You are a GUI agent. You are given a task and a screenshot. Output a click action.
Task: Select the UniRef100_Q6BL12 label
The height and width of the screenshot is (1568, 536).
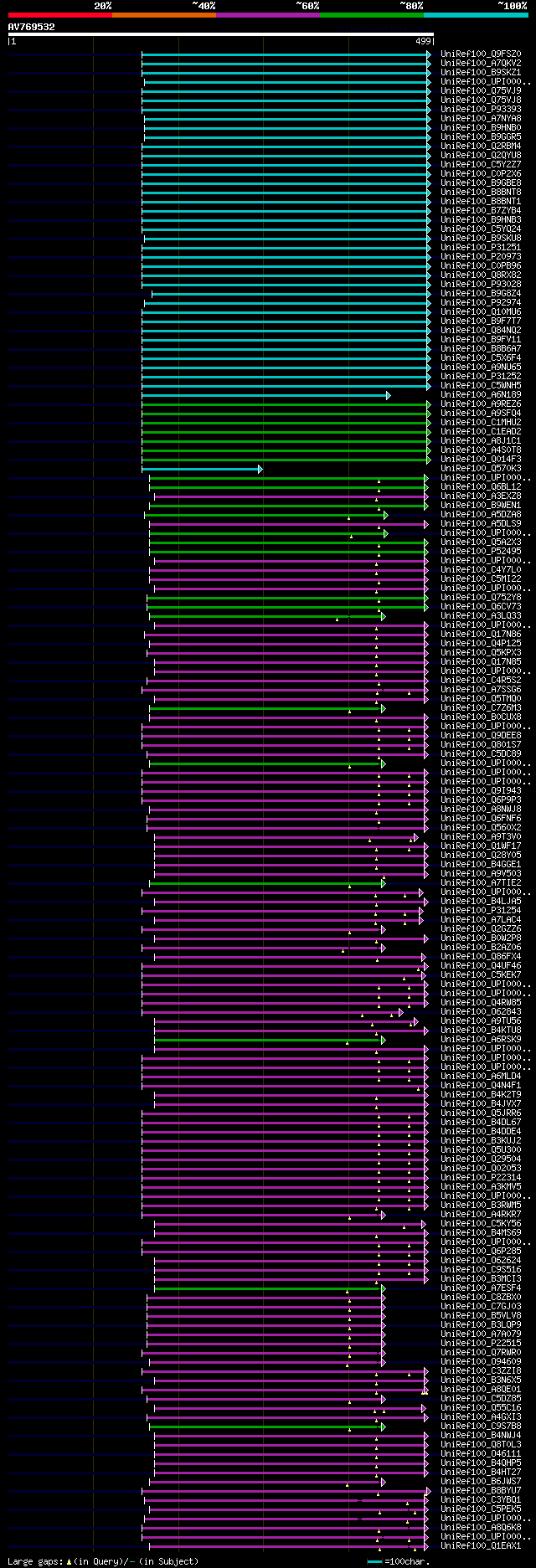[481, 487]
